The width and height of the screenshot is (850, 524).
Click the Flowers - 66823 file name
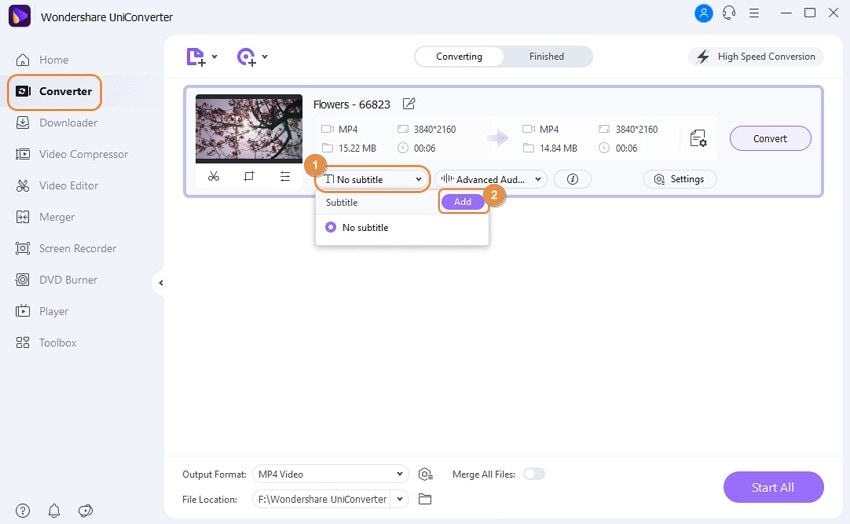click(x=351, y=104)
